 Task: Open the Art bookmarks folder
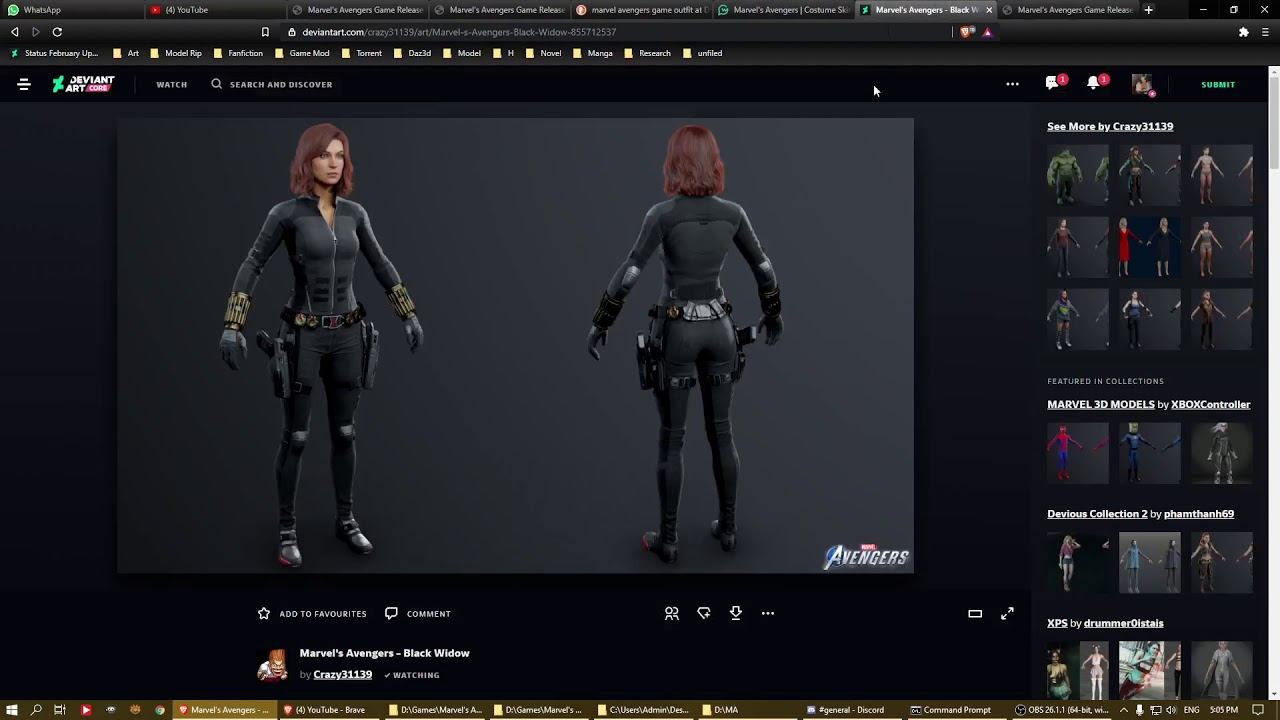(126, 53)
